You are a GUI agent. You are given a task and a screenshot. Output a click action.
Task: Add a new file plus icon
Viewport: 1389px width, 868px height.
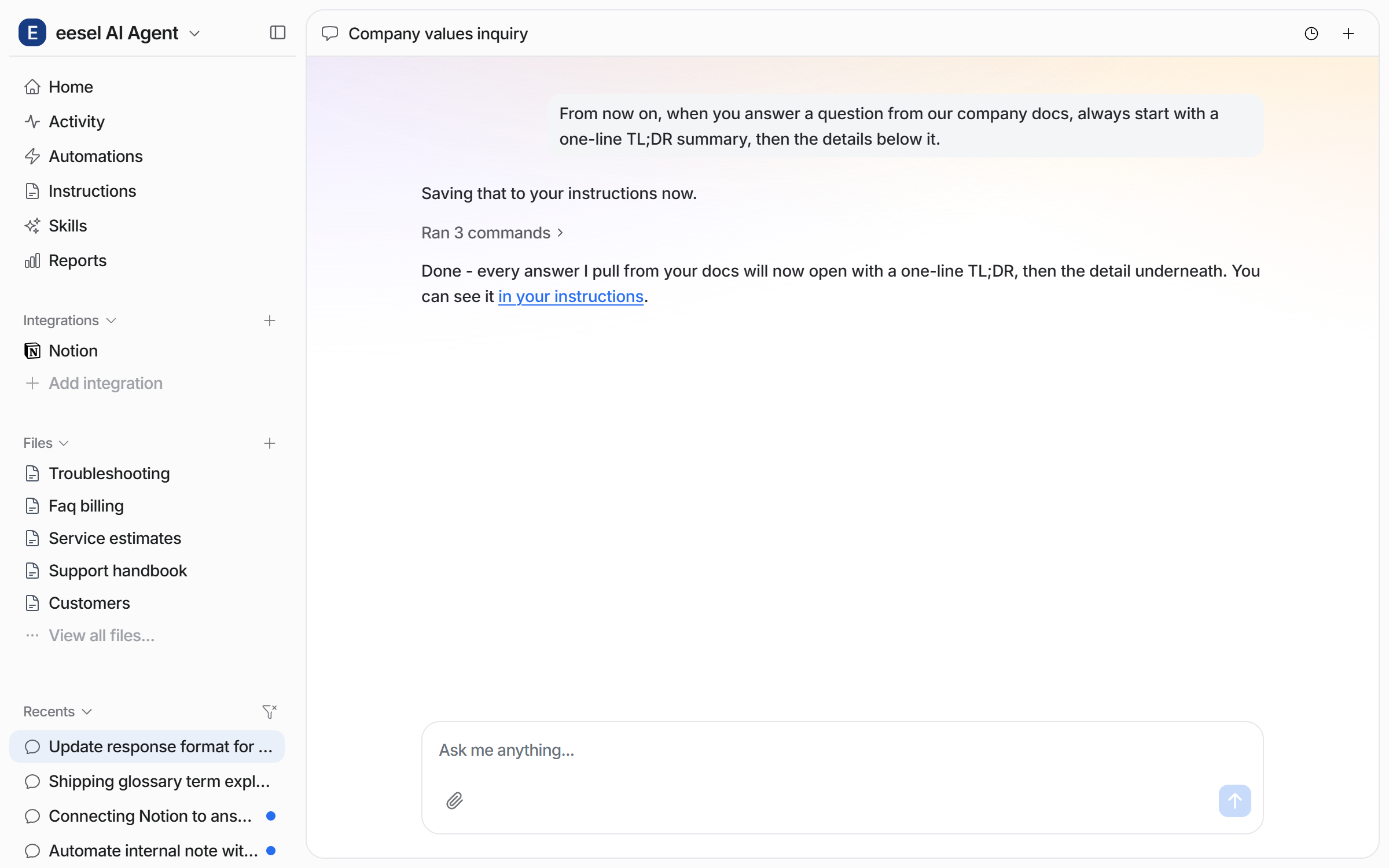270,443
